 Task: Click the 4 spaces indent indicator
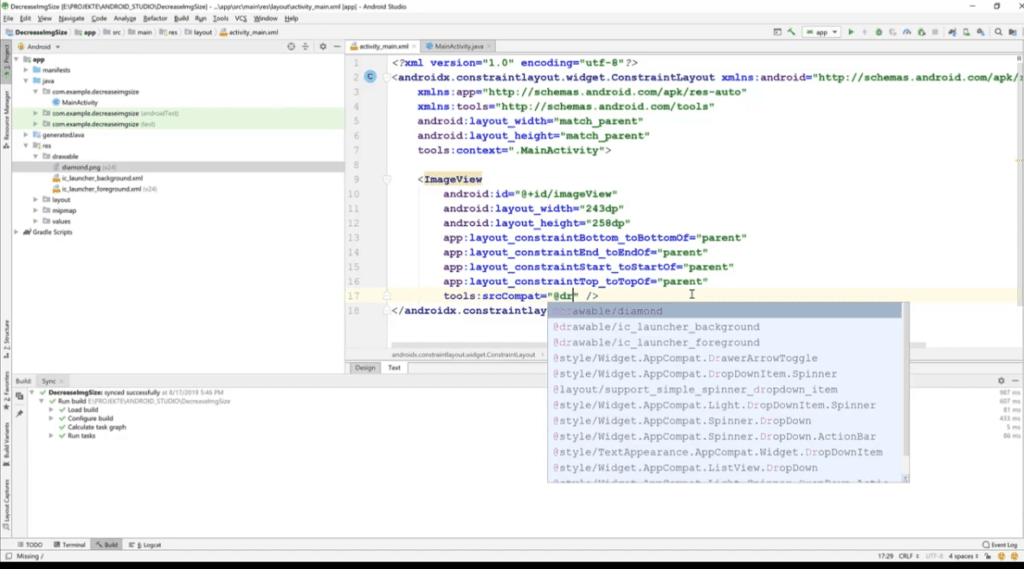(x=963, y=557)
